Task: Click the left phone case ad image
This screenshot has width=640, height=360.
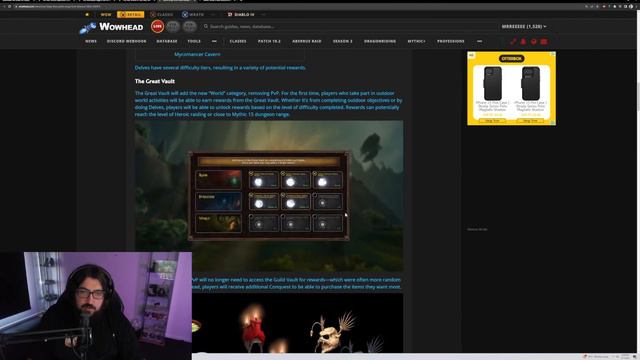Action: coord(493,84)
